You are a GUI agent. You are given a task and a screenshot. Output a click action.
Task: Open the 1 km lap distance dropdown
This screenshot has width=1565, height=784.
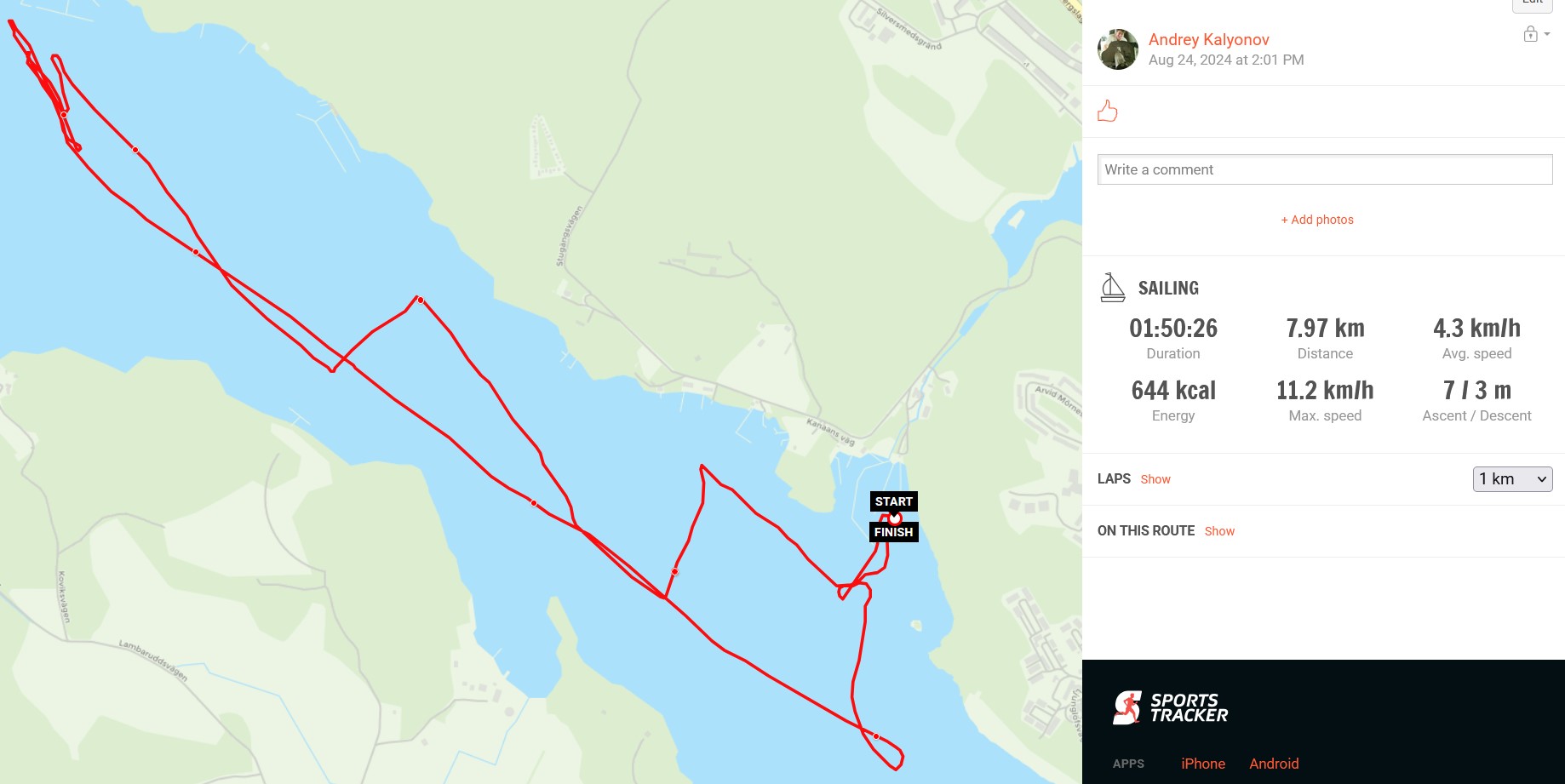(x=1512, y=479)
